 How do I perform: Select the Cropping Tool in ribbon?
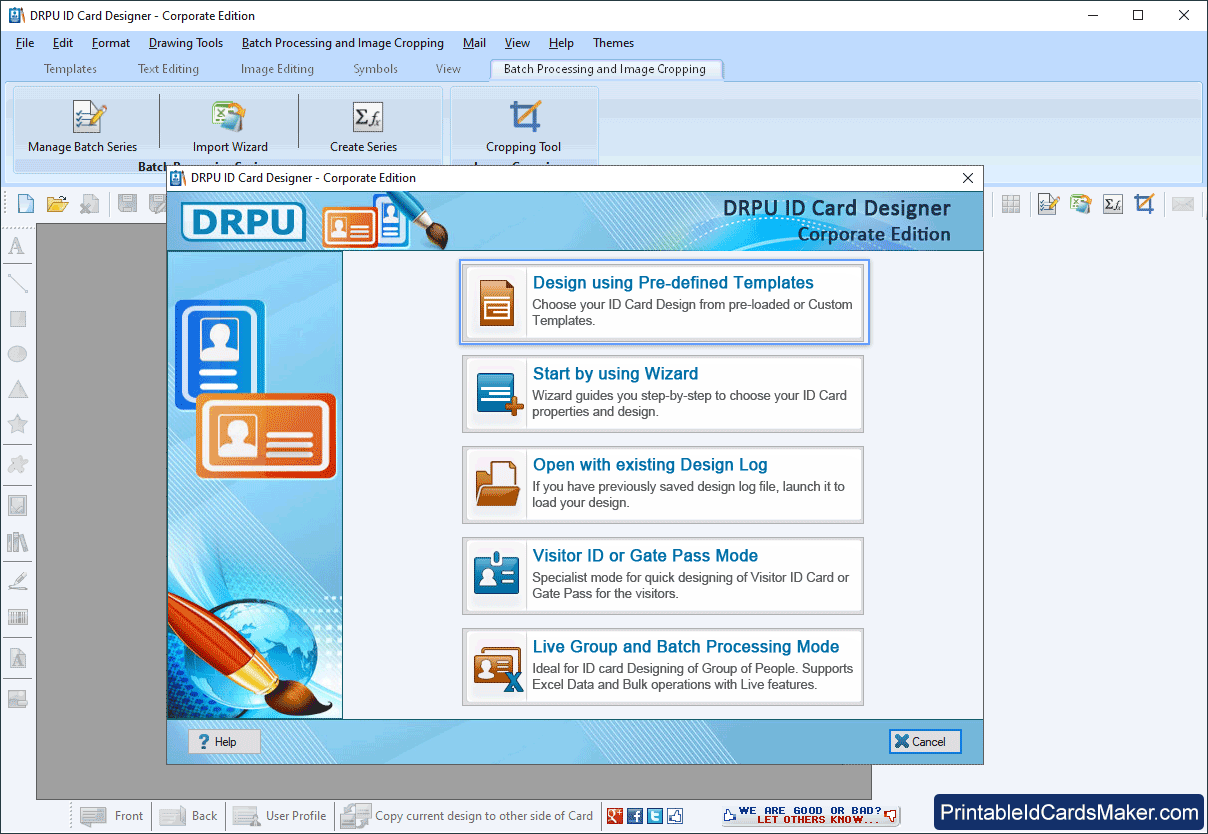[x=524, y=126]
